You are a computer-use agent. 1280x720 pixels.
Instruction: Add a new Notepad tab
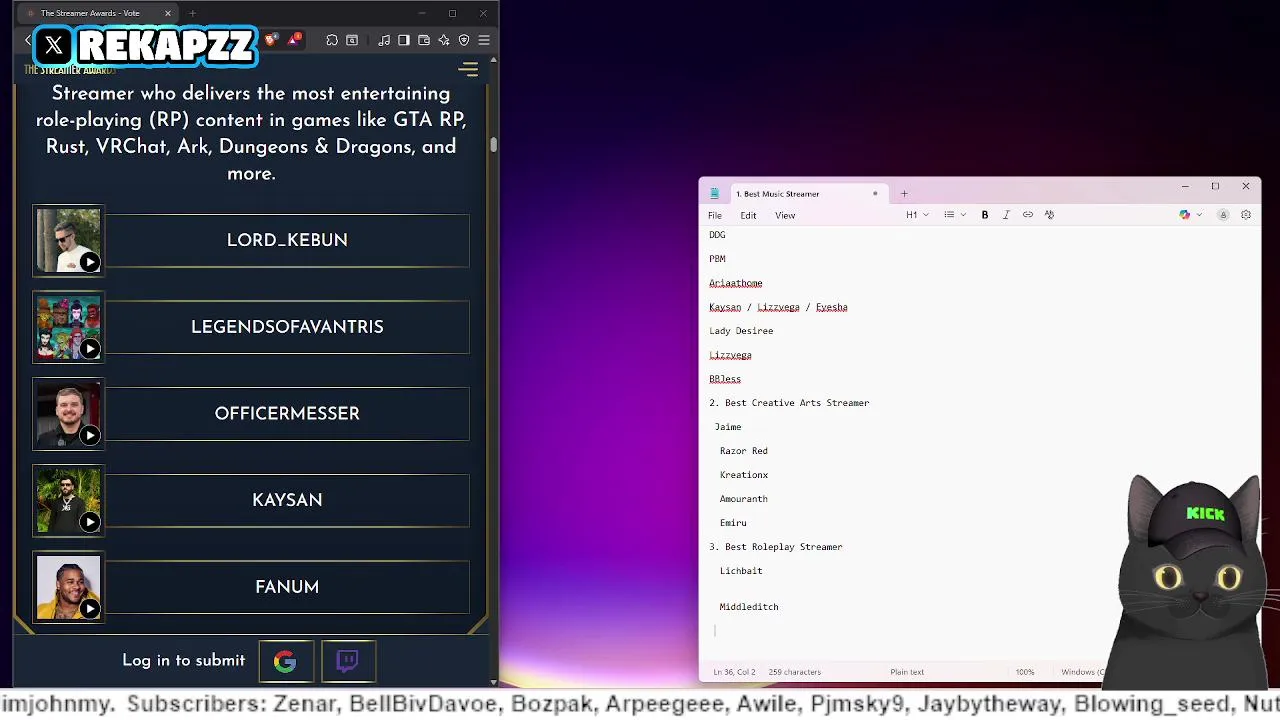pyautogui.click(x=904, y=194)
